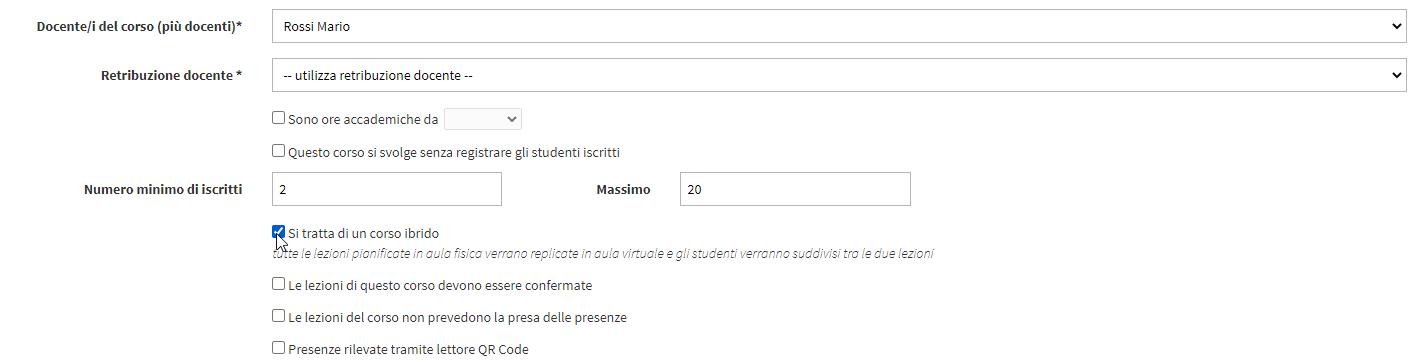The image size is (1423, 362).
Task: Click the Rossi Mario selected value
Action: pos(316,27)
